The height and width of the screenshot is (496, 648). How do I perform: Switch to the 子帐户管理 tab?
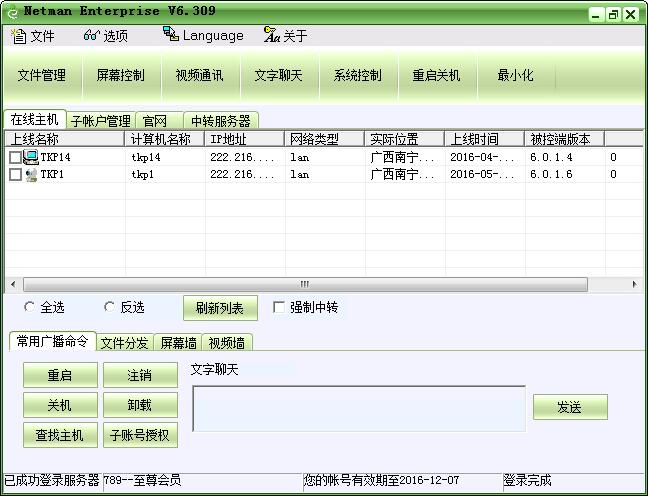[101, 121]
